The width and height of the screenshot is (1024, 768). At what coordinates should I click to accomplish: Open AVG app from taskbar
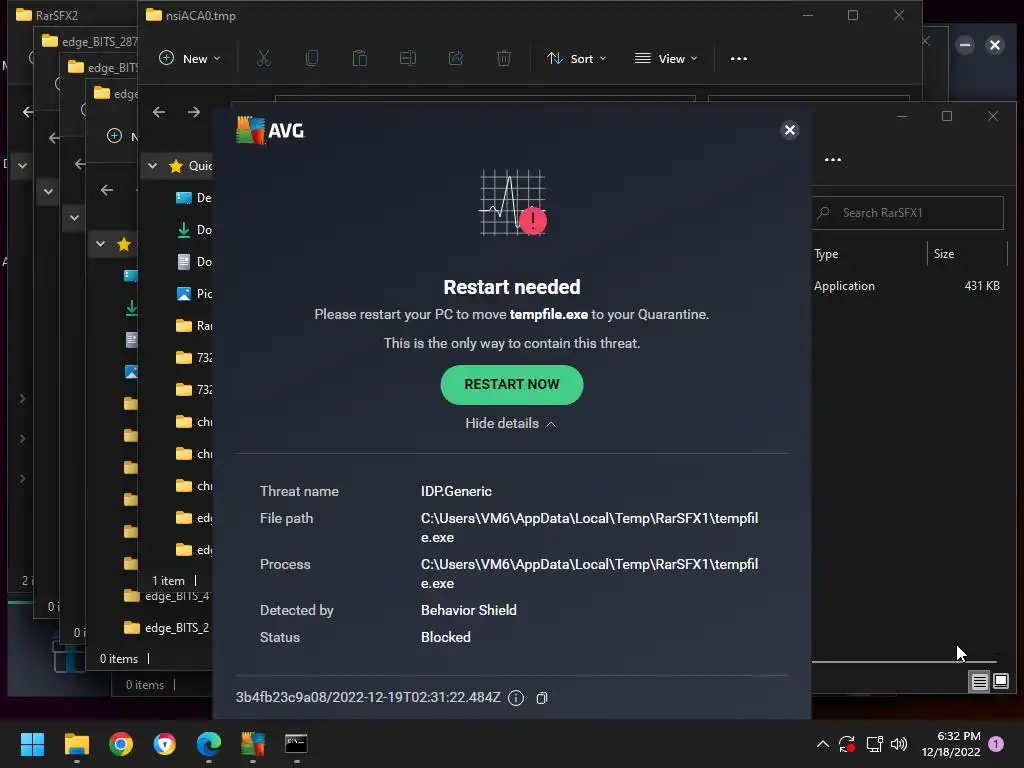[253, 744]
